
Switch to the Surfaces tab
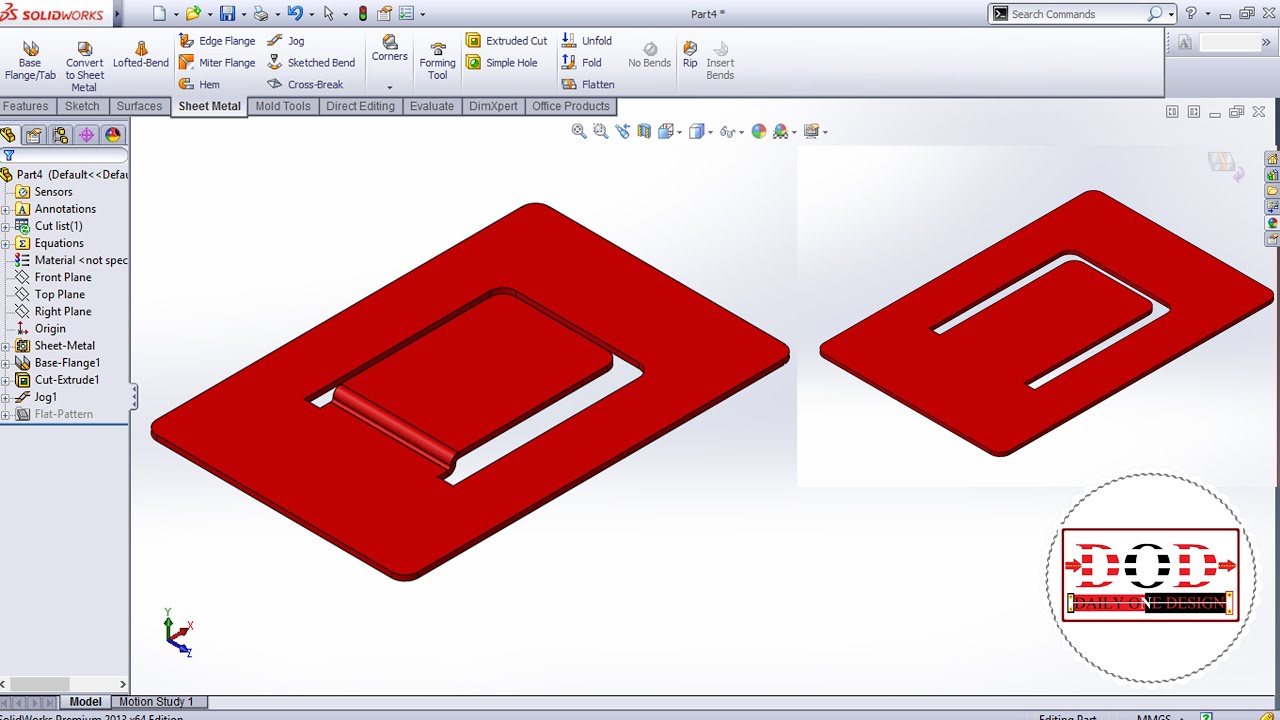(x=139, y=106)
